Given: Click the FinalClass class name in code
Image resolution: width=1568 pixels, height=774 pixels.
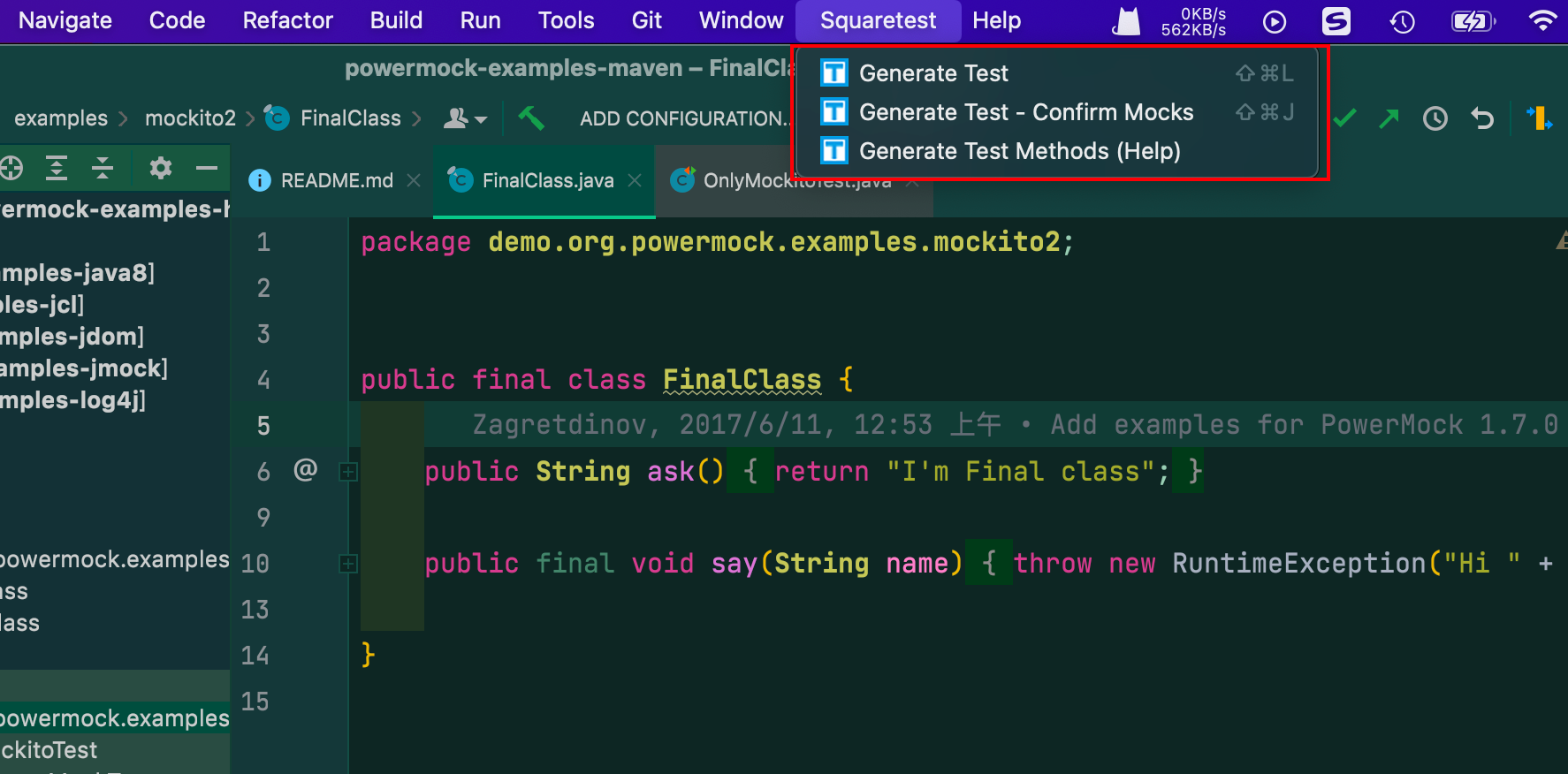Looking at the screenshot, I should (x=742, y=380).
